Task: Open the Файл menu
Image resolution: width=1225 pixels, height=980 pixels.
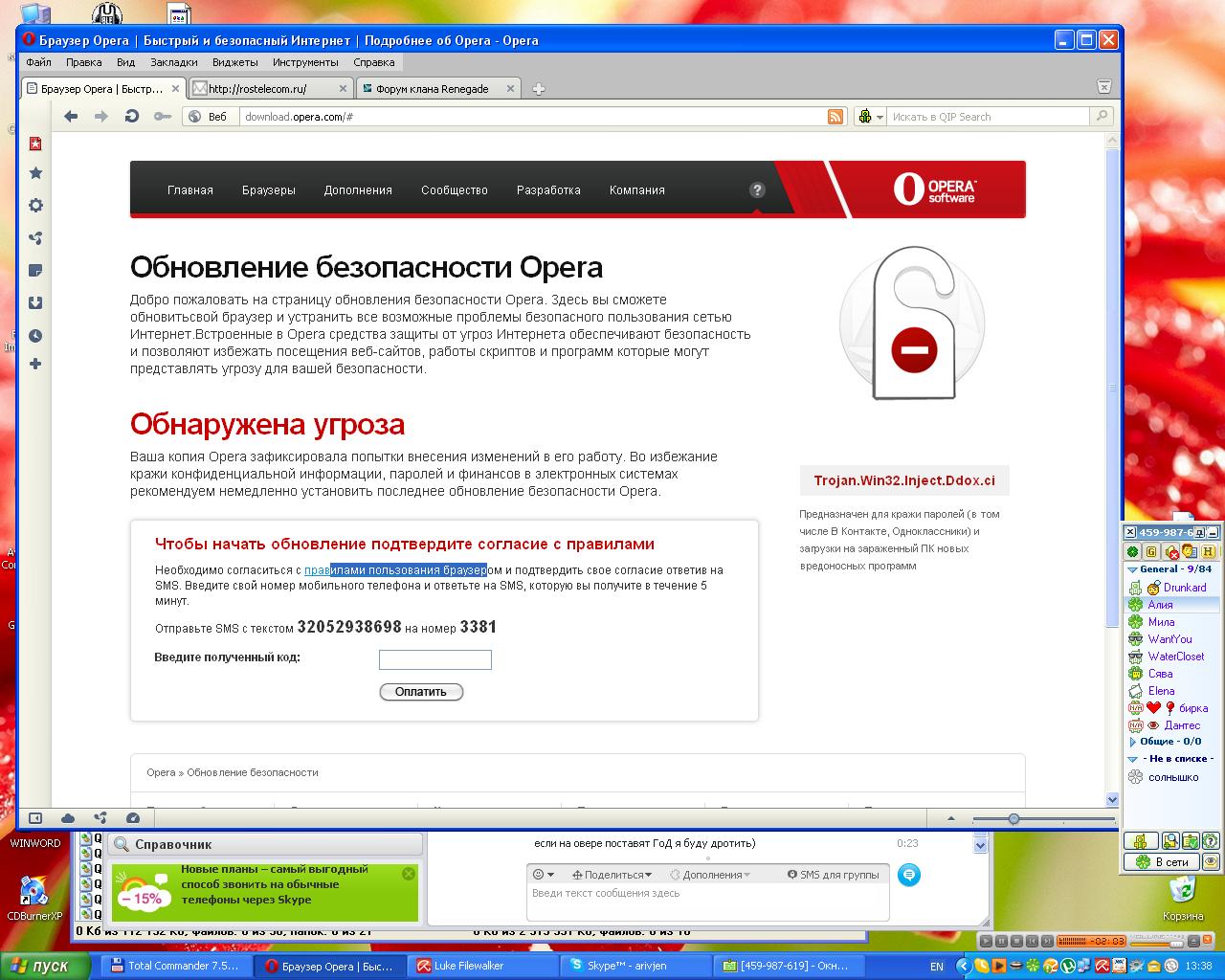Action: (x=39, y=62)
